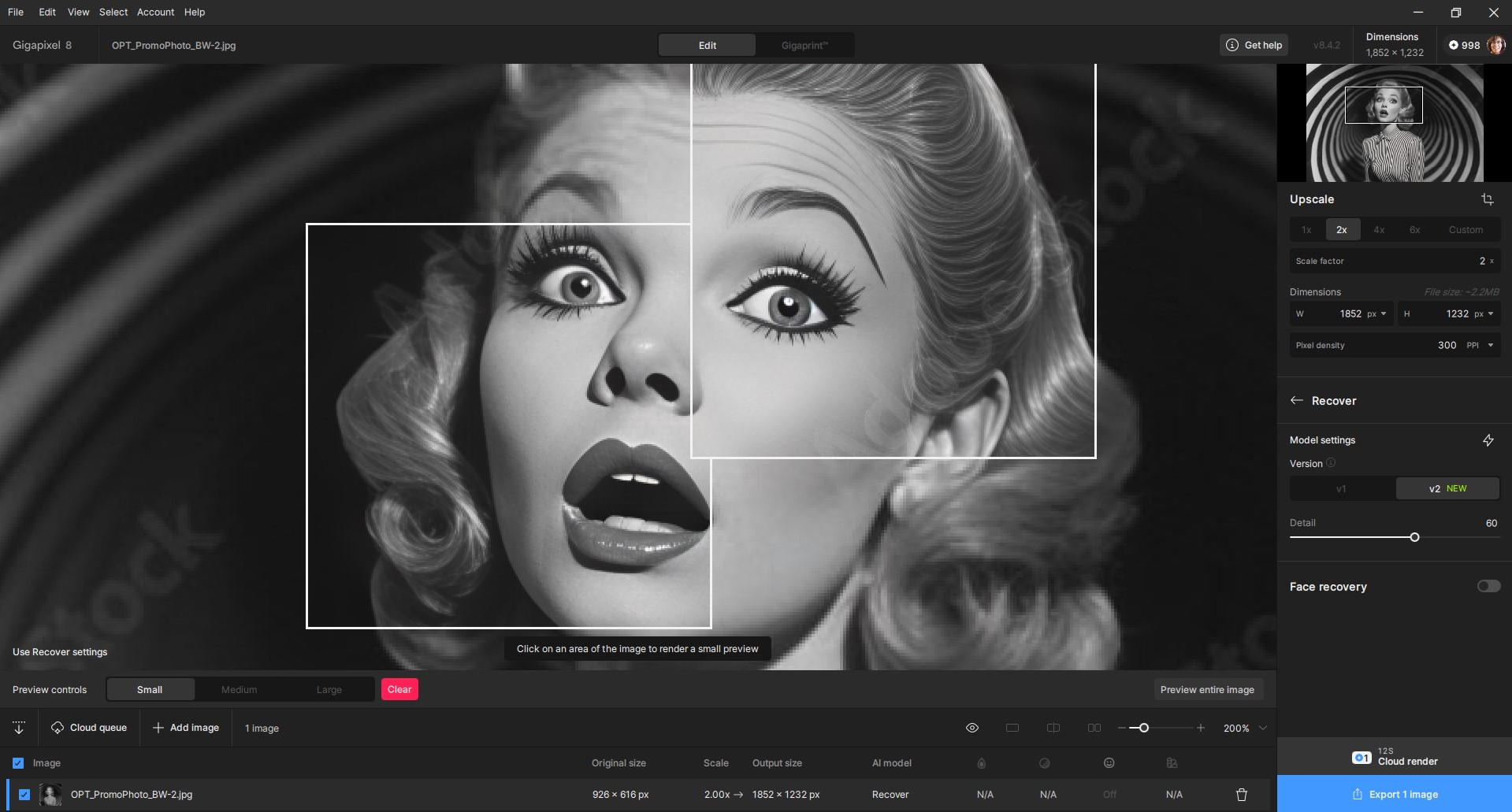Uncheck the OPT_PromoPhoto_BW-2.jpg row checkbox
The image size is (1512, 812).
(24, 795)
